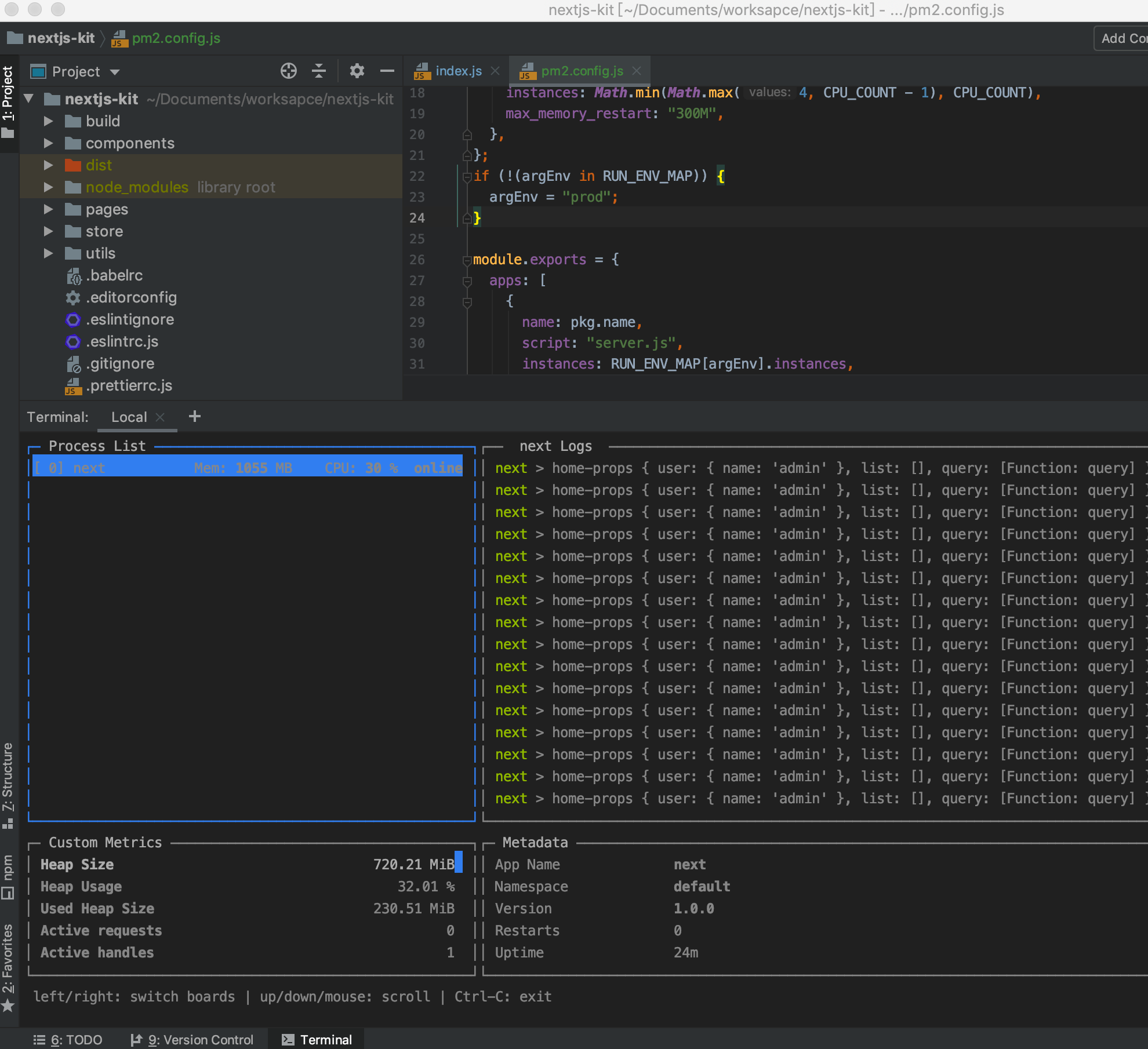Open the Project panel settings gear
This screenshot has width=1148, height=1049.
click(x=357, y=71)
